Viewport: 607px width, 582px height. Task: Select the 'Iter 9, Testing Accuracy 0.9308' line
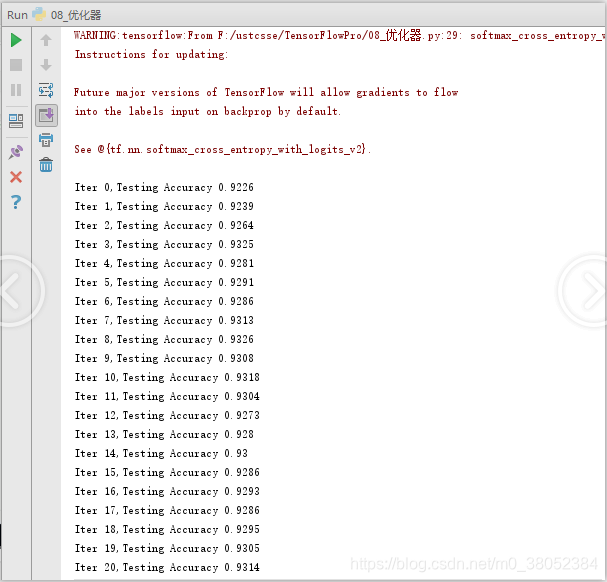164,358
